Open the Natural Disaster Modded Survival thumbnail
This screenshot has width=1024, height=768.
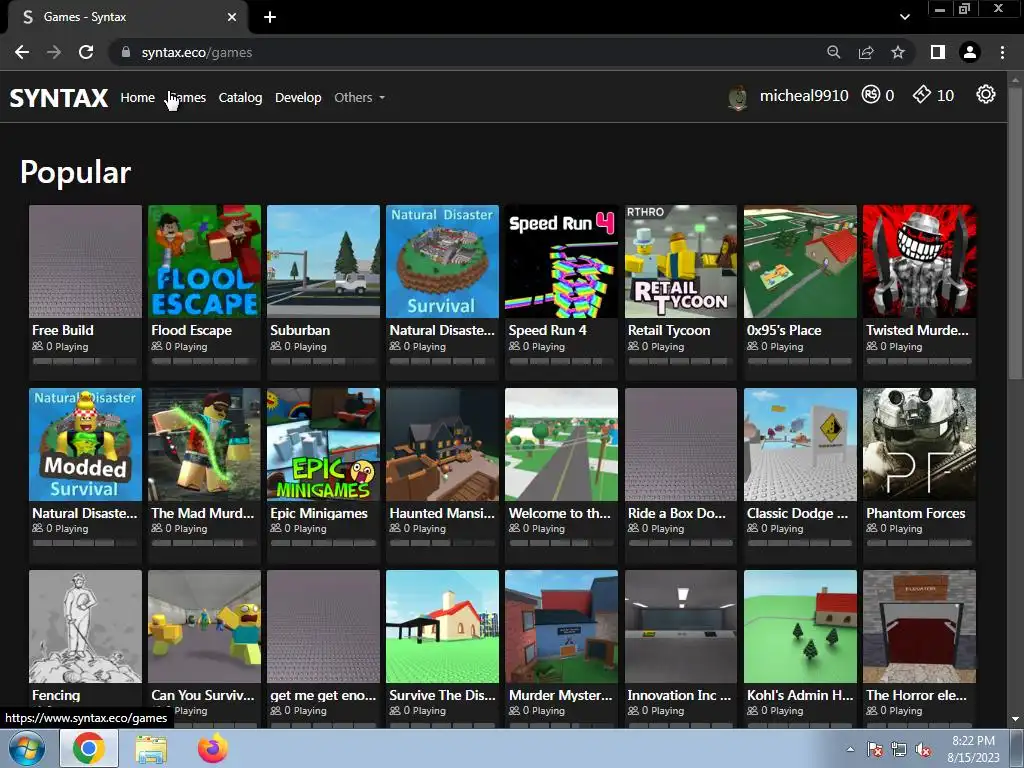[x=86, y=444]
